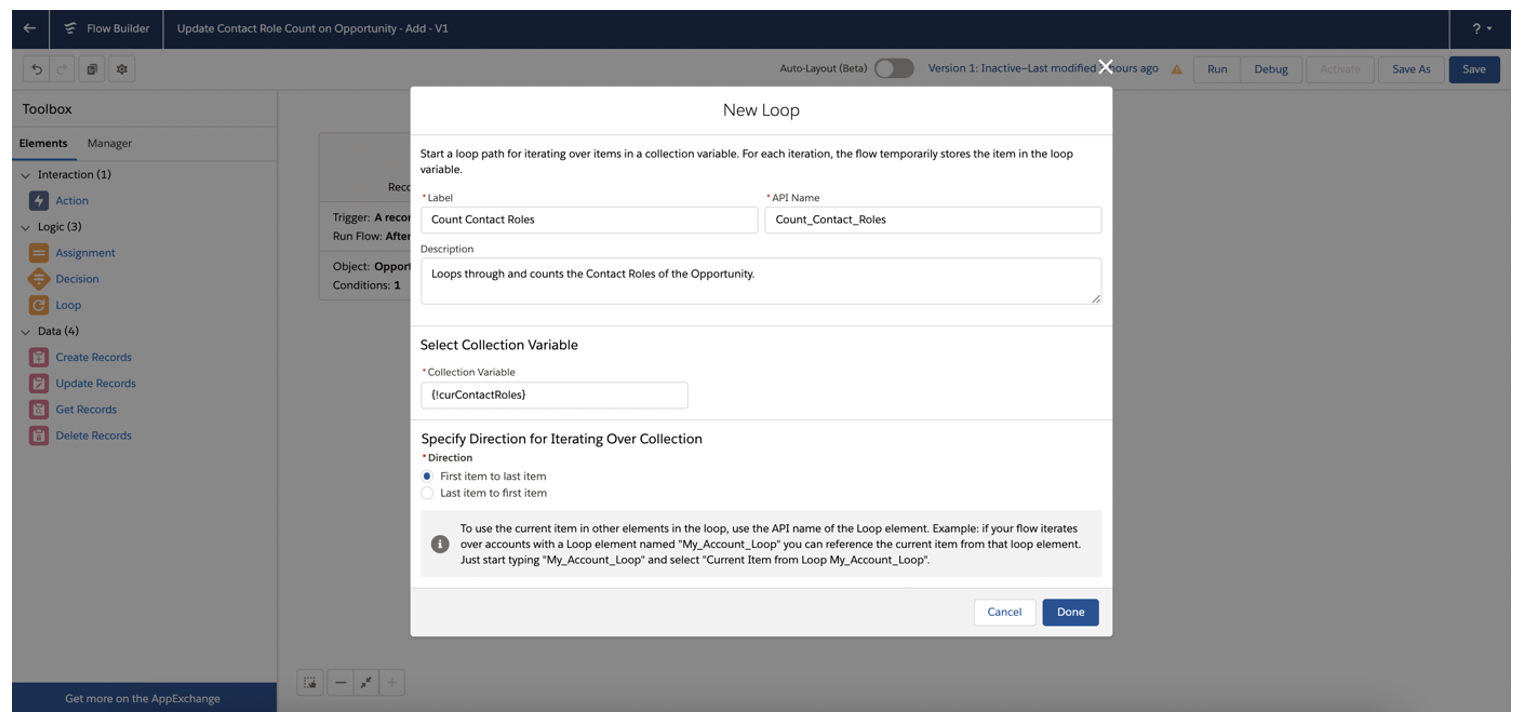This screenshot has height=722, width=1522.
Task: Click the fit to view icon
Action: [366, 683]
